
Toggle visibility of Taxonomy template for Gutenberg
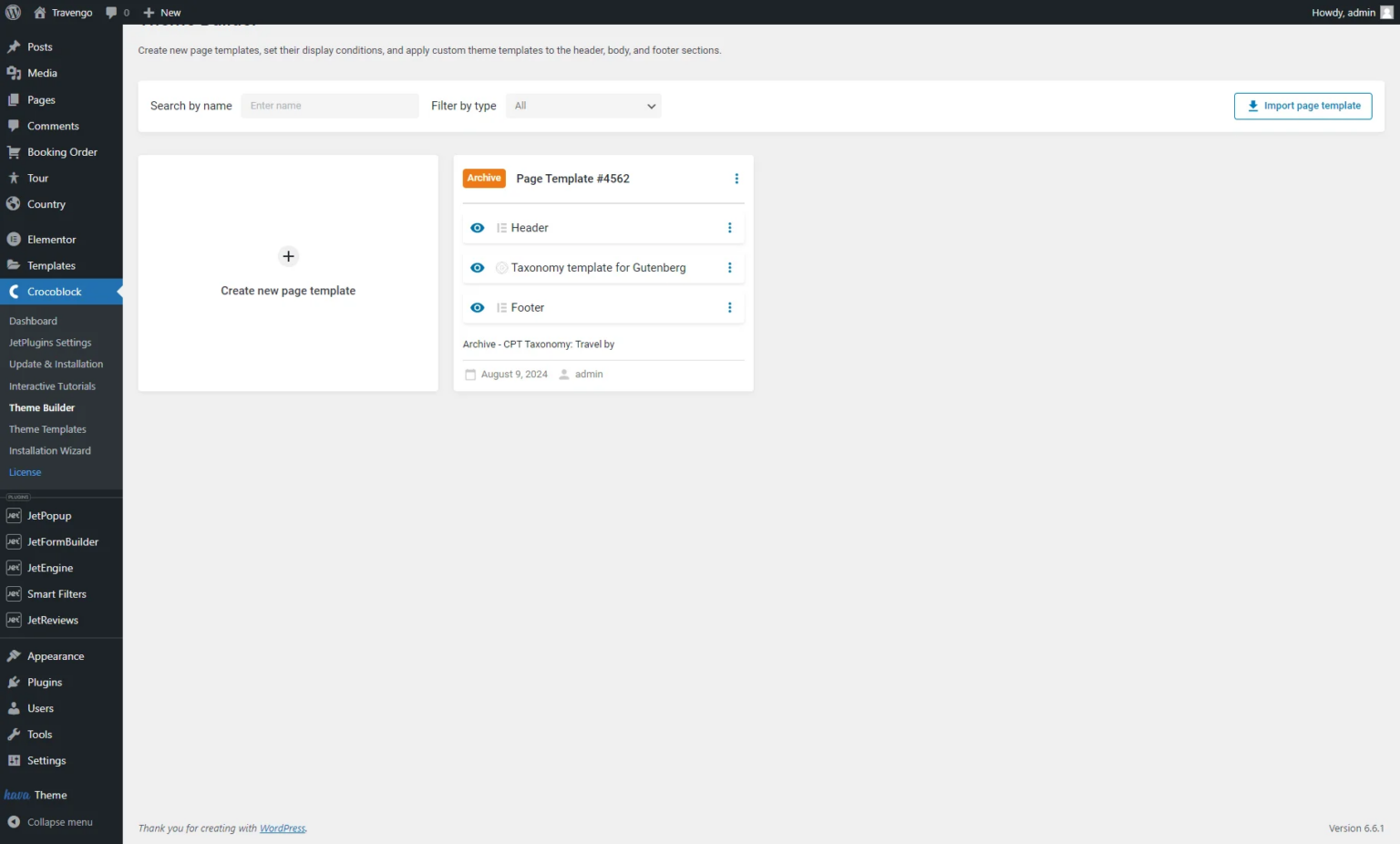(x=477, y=267)
